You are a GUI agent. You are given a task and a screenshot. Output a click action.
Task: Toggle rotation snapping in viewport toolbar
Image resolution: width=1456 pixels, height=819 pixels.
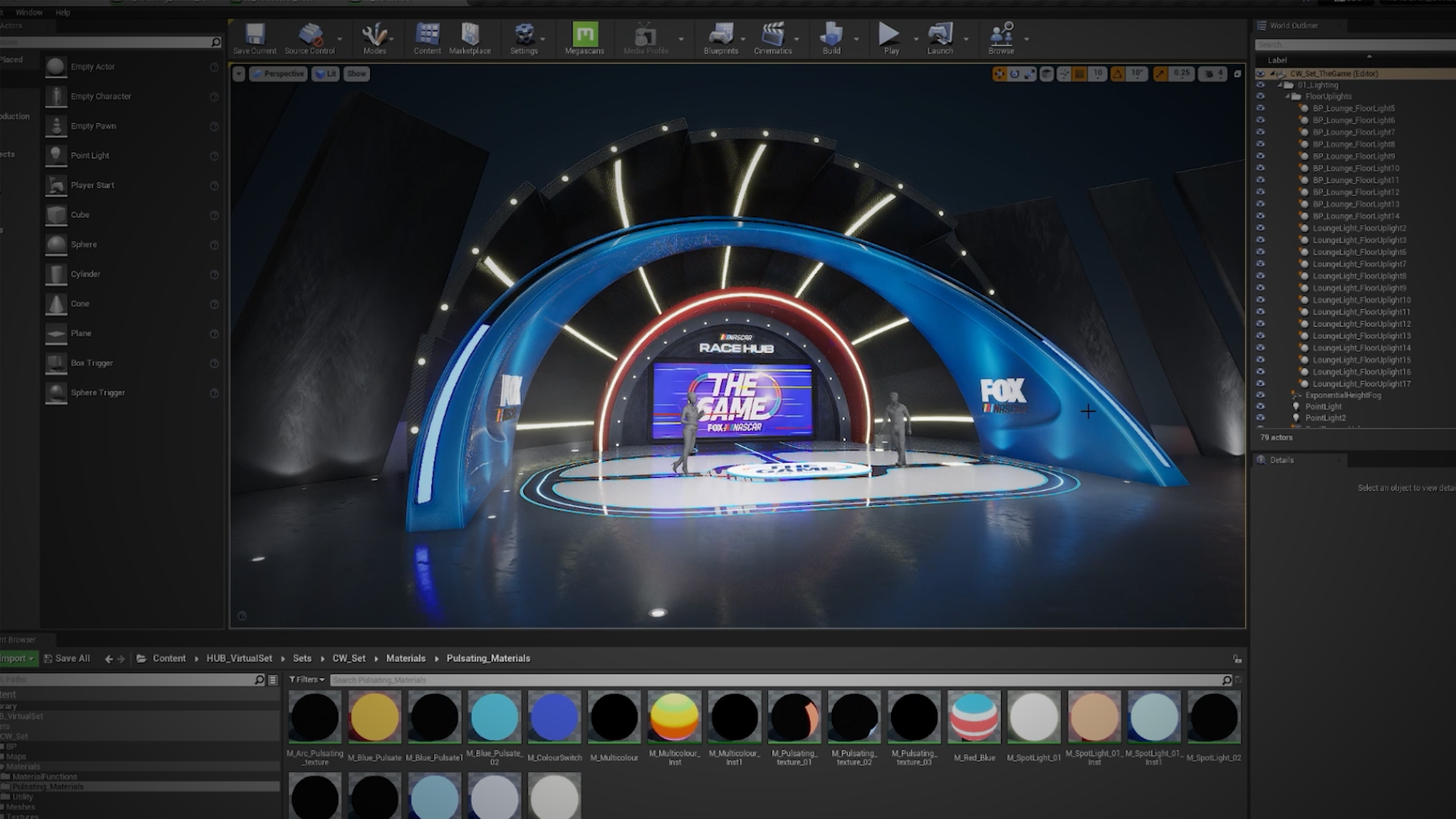tap(1117, 74)
